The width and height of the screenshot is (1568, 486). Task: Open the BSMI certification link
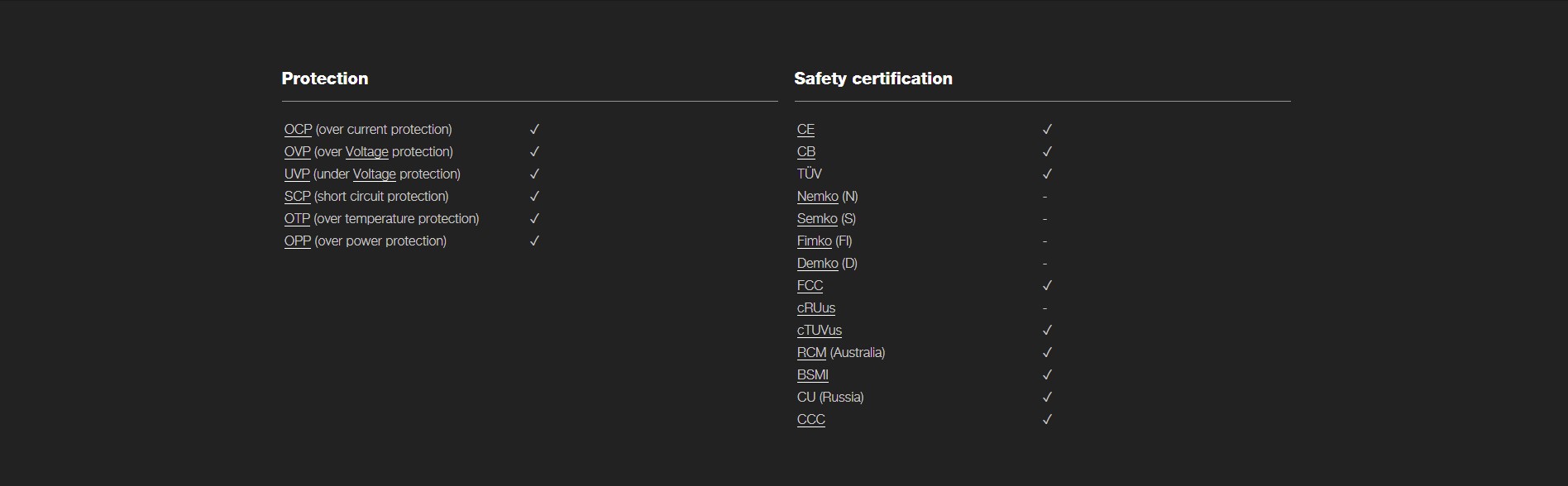(x=813, y=375)
